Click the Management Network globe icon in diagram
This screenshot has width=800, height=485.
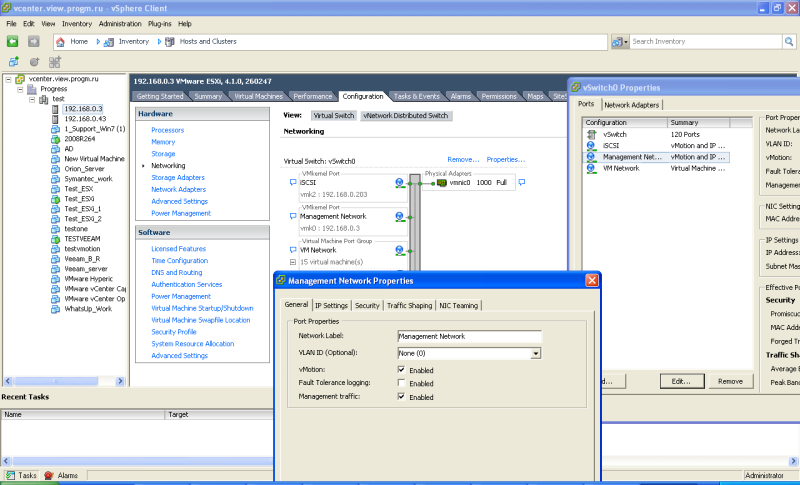click(399, 217)
